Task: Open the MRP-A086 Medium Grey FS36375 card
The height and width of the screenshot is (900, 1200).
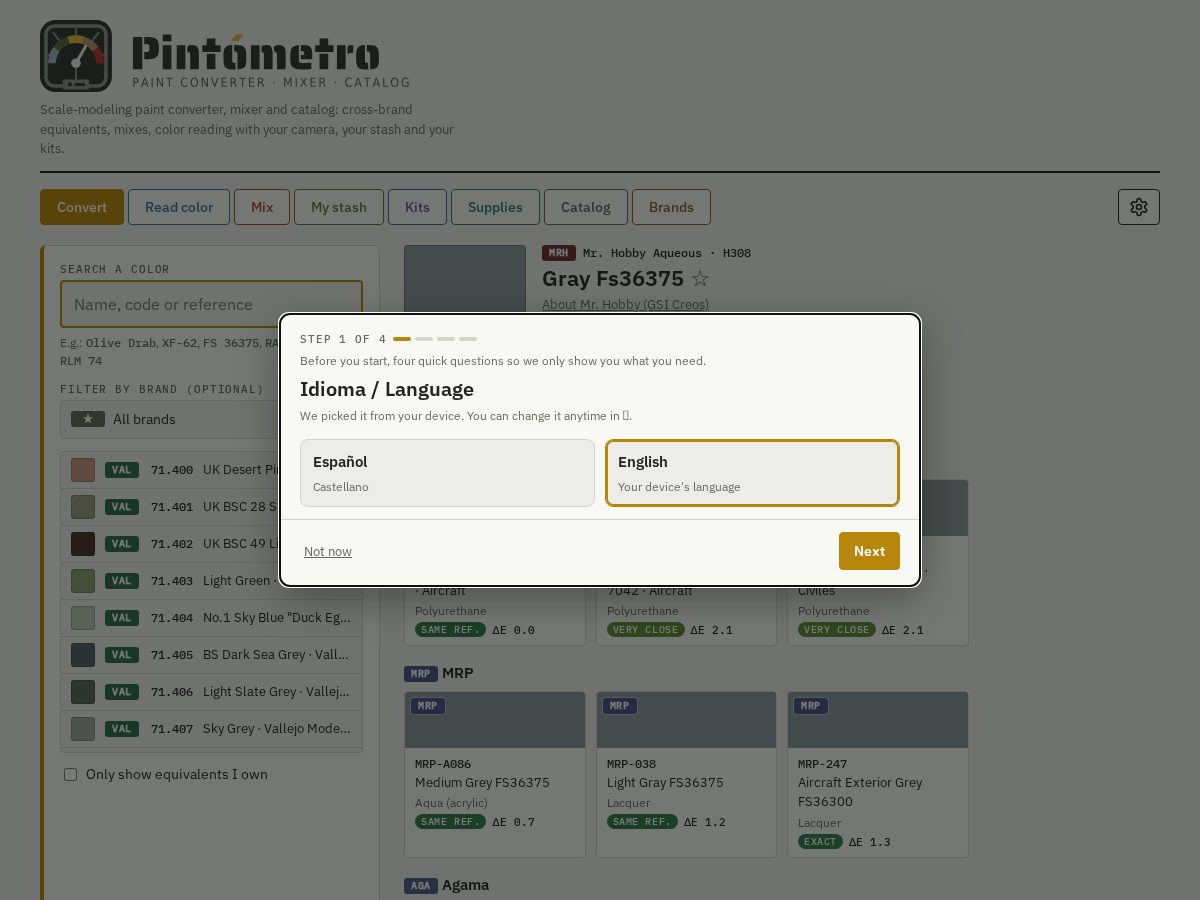Action: (495, 774)
